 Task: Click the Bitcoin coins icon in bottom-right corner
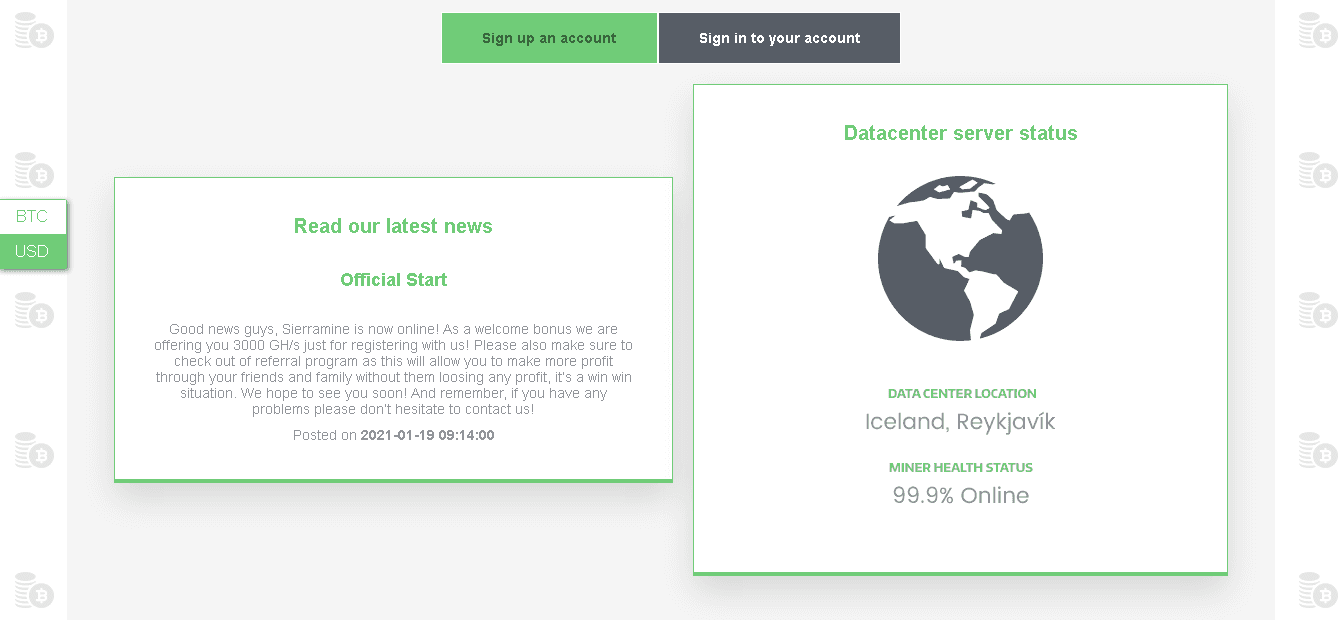coord(1317,590)
